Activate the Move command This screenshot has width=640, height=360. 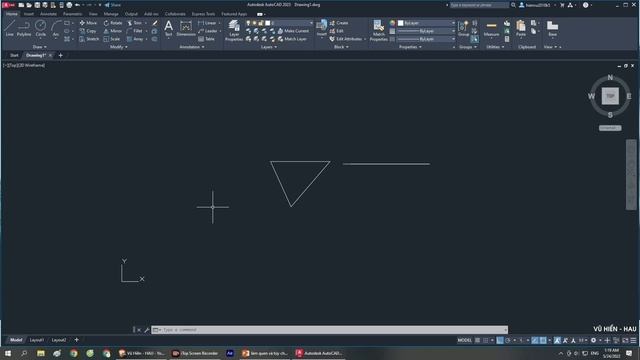(x=88, y=23)
